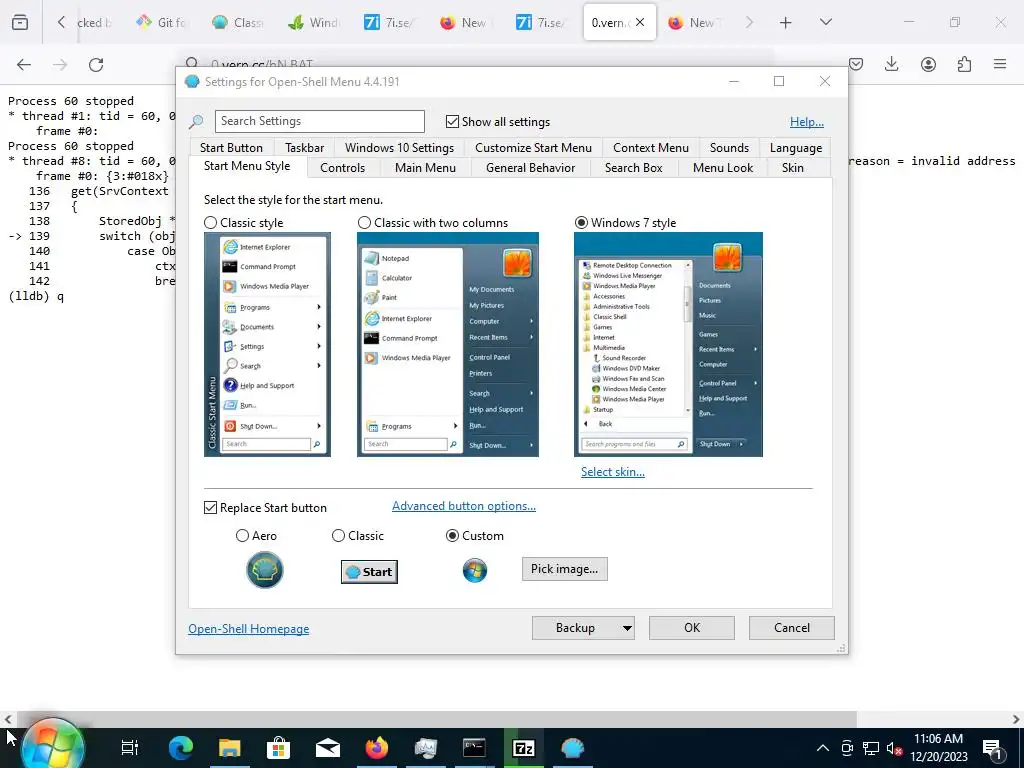The image size is (1024, 768).
Task: Reload the page in Firefox
Action: pyautogui.click(x=96, y=64)
